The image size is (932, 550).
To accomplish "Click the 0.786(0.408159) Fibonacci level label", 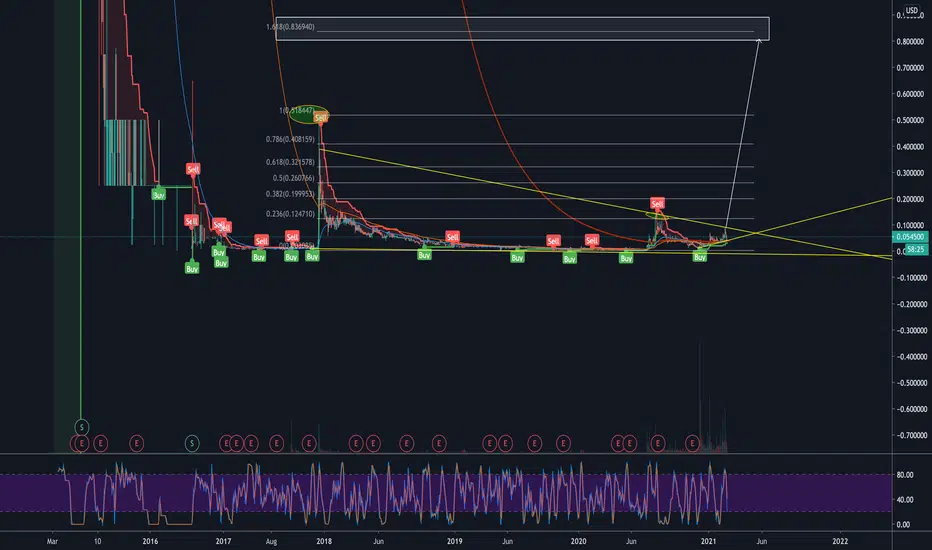I will click(x=290, y=139).
